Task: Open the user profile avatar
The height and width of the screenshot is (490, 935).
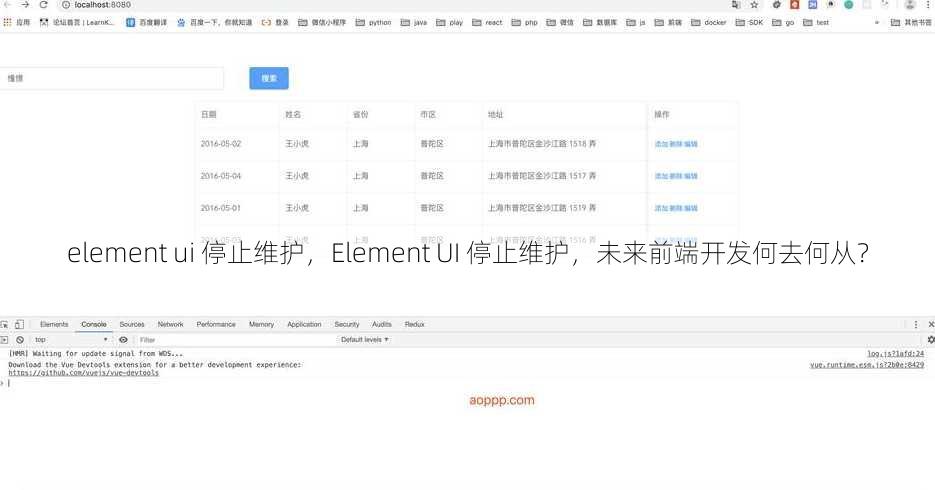Action: pos(910,5)
